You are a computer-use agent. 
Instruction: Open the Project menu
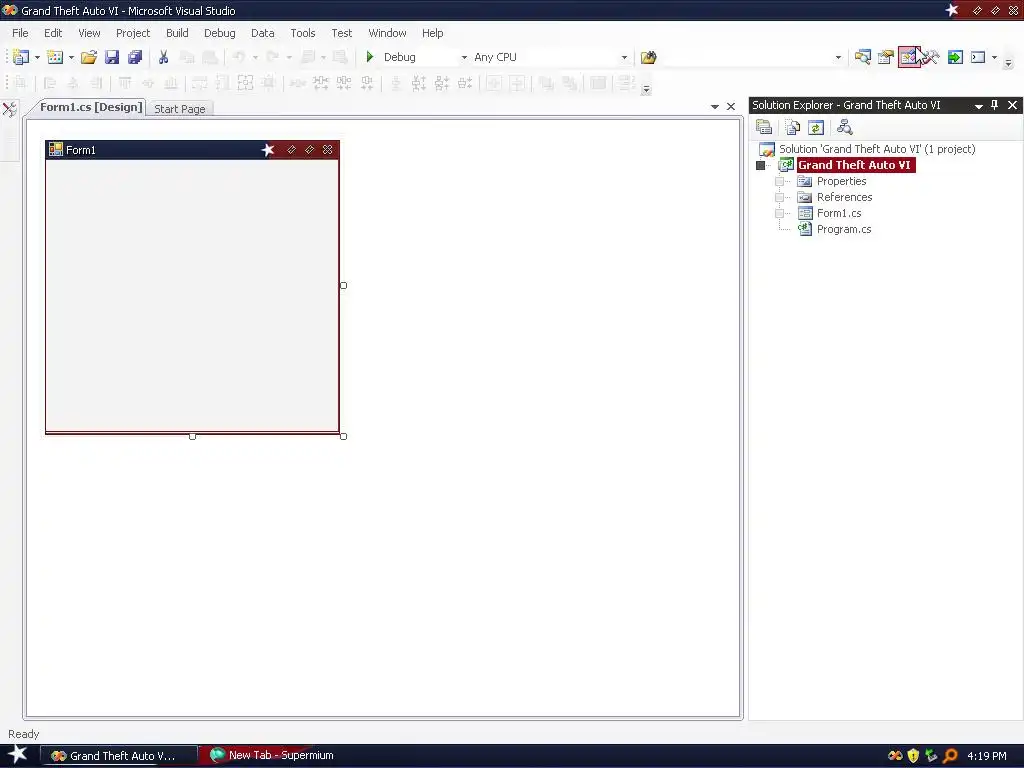pyautogui.click(x=133, y=33)
